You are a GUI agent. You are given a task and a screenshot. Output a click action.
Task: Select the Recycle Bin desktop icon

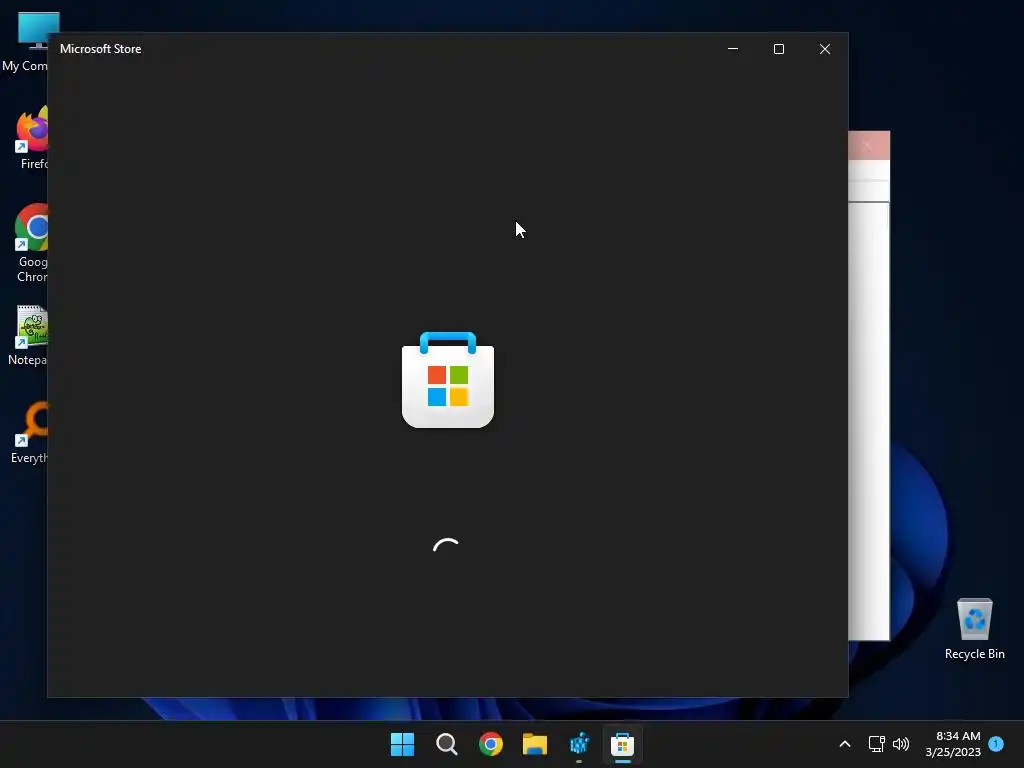(974, 629)
